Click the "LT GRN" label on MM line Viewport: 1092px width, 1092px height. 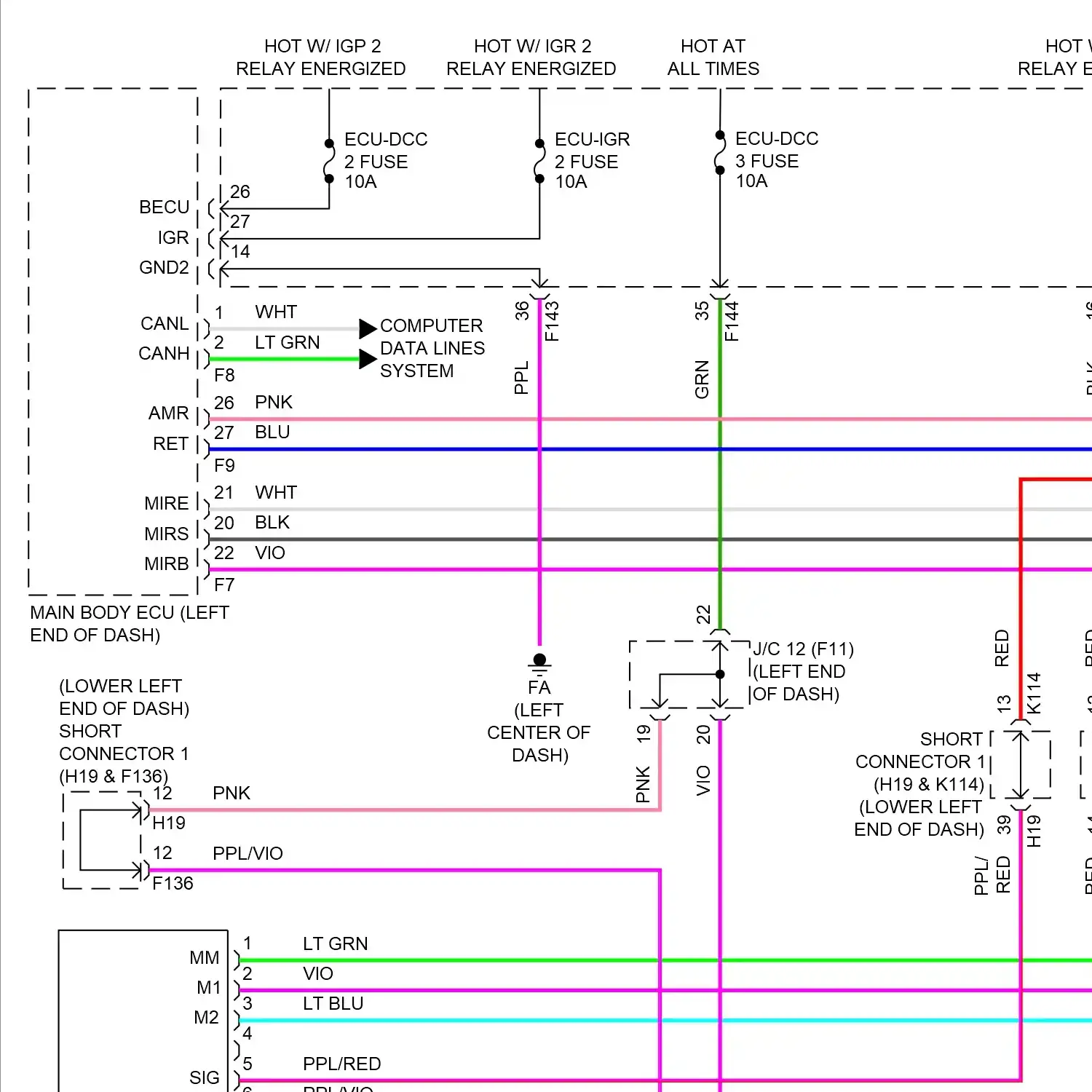[336, 944]
